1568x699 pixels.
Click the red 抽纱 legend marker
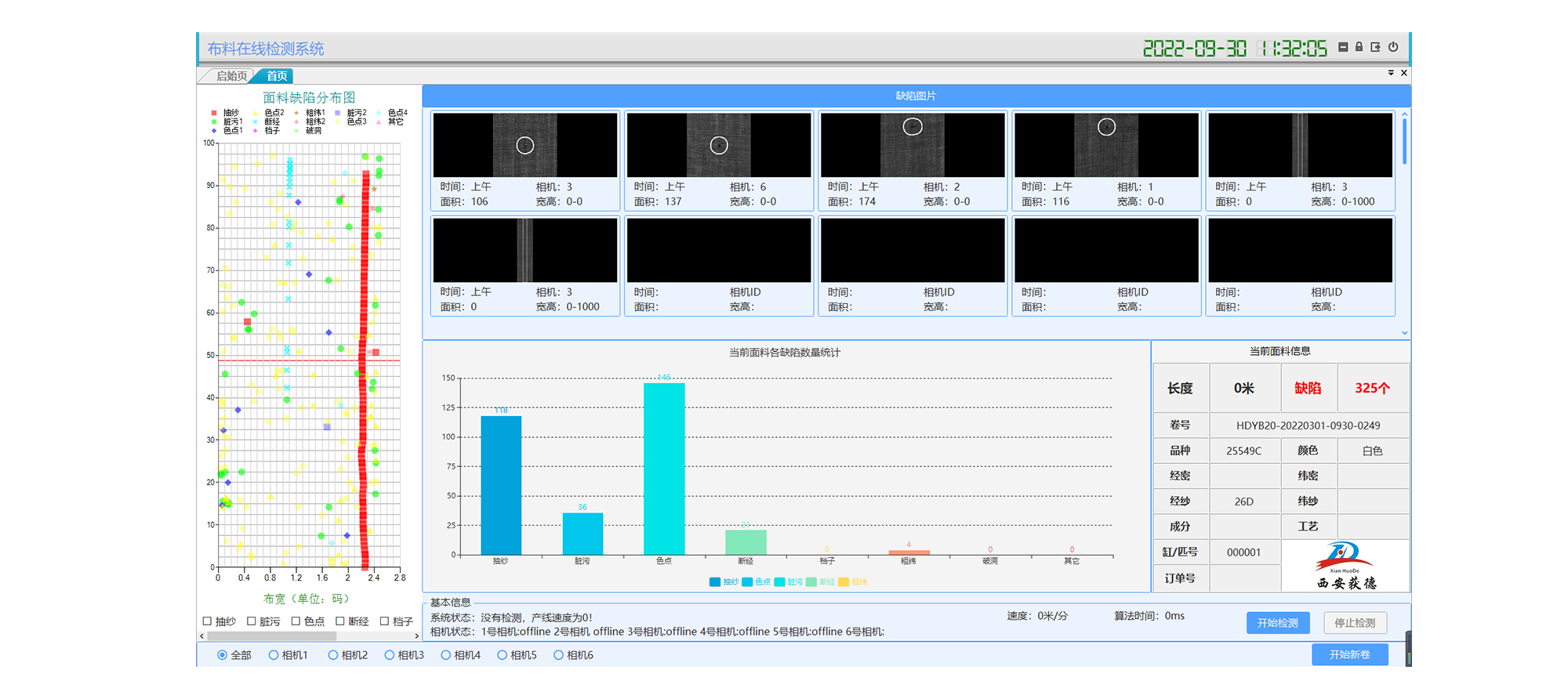(213, 113)
